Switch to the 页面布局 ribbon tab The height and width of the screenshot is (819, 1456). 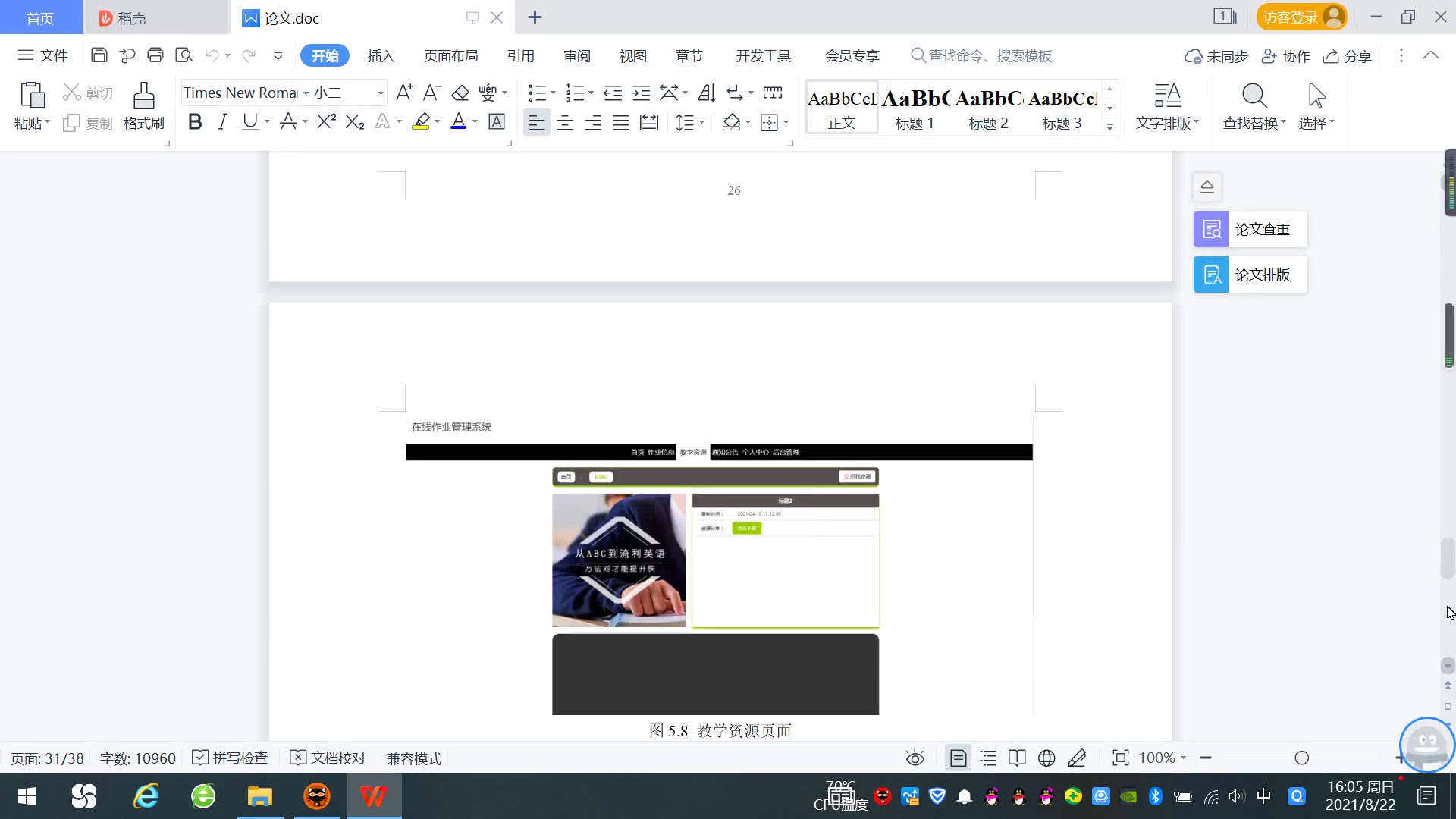[450, 55]
